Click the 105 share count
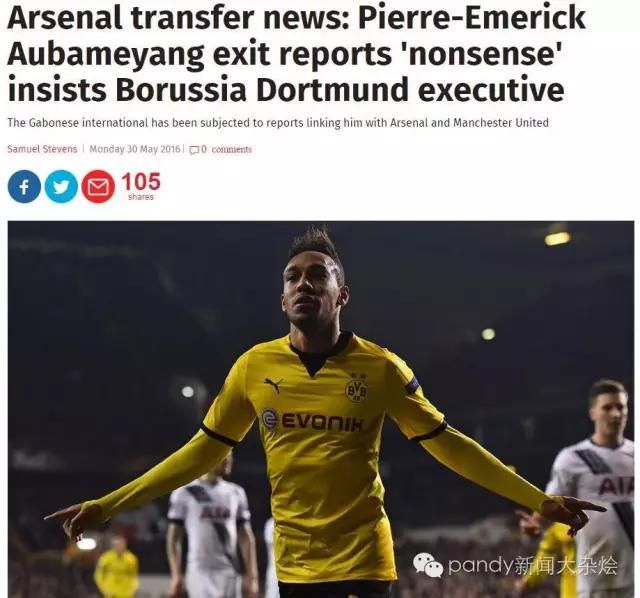Image resolution: width=640 pixels, height=598 pixels. 141,182
